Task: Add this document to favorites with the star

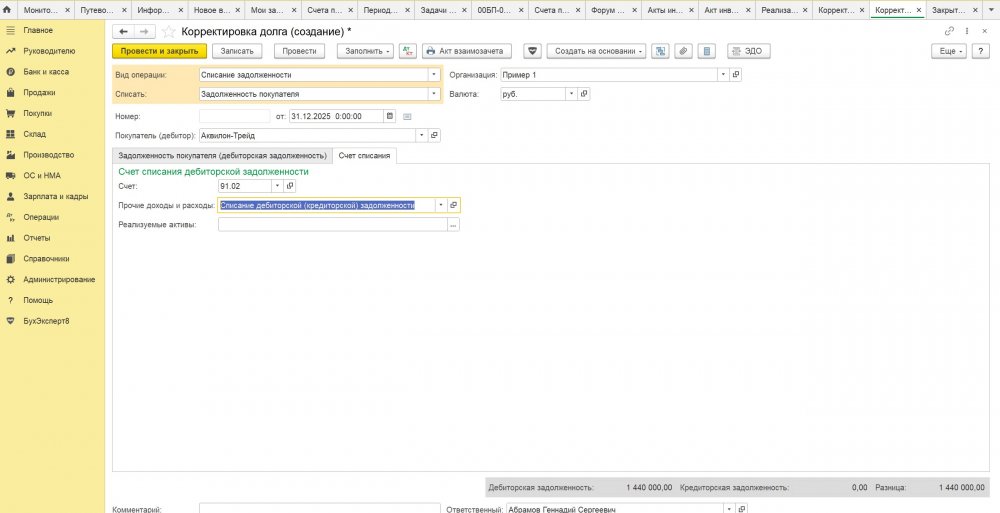Action: (168, 31)
